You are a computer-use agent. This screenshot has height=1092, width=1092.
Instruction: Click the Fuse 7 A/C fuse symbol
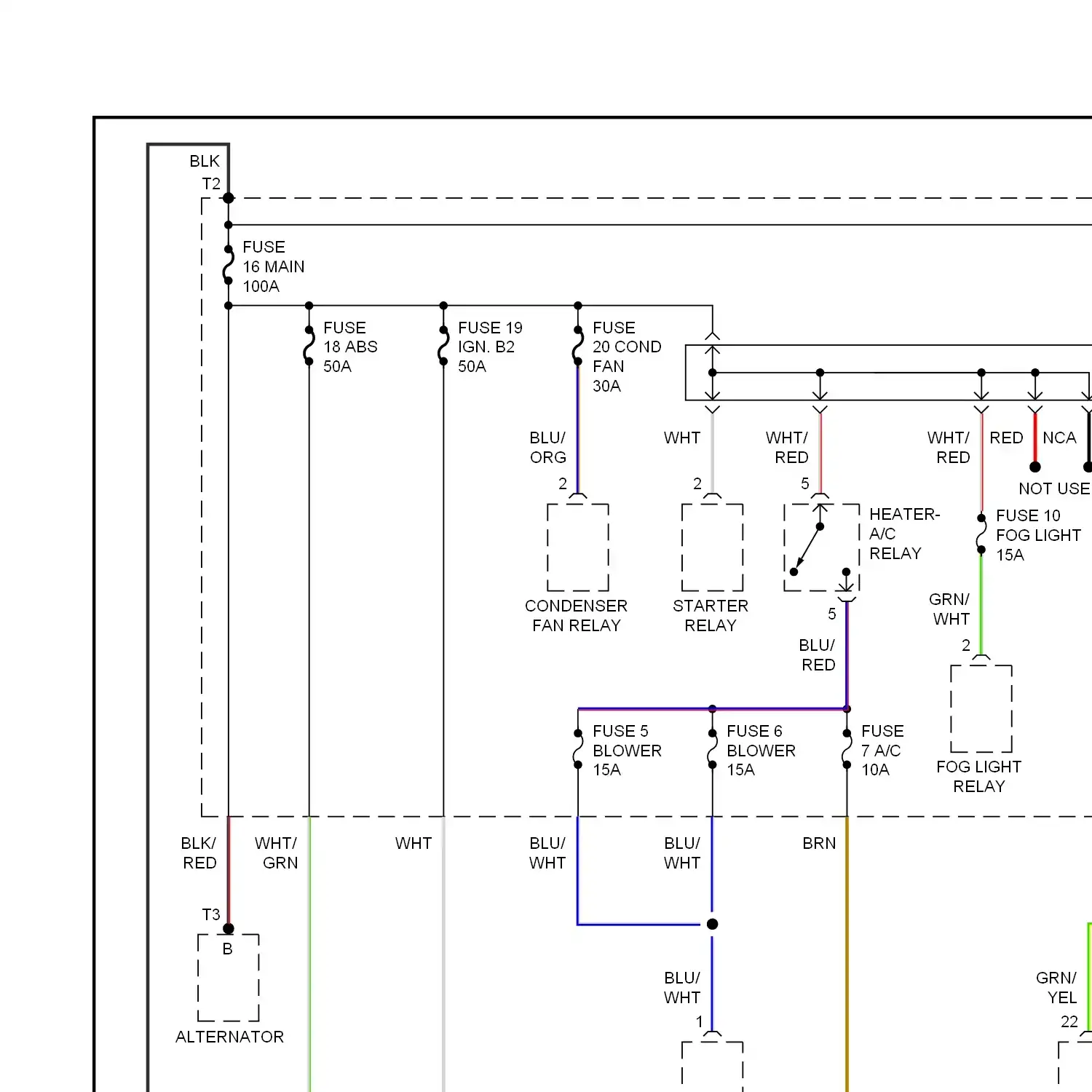point(847,749)
